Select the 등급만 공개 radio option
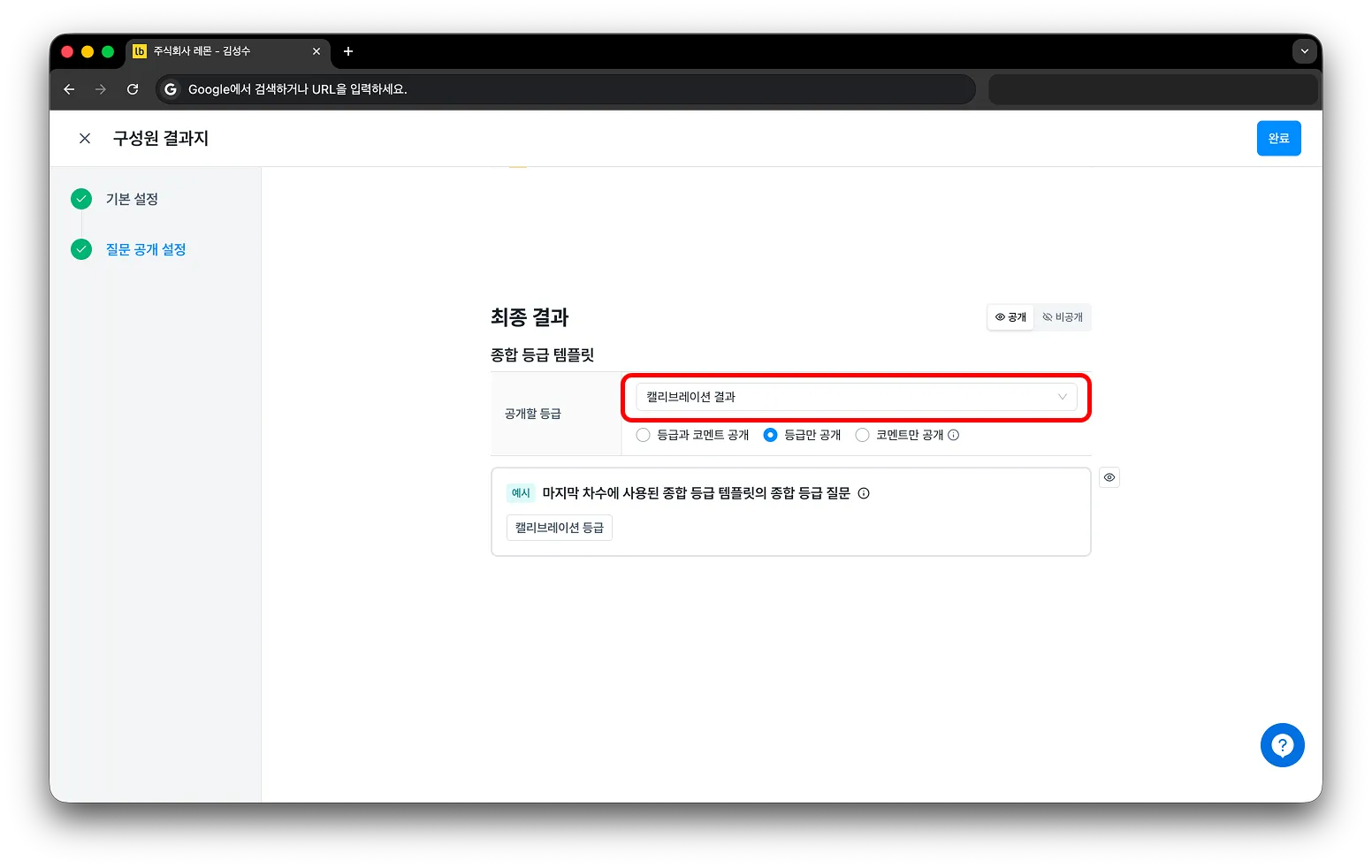Image resolution: width=1372 pixels, height=868 pixels. 771,435
